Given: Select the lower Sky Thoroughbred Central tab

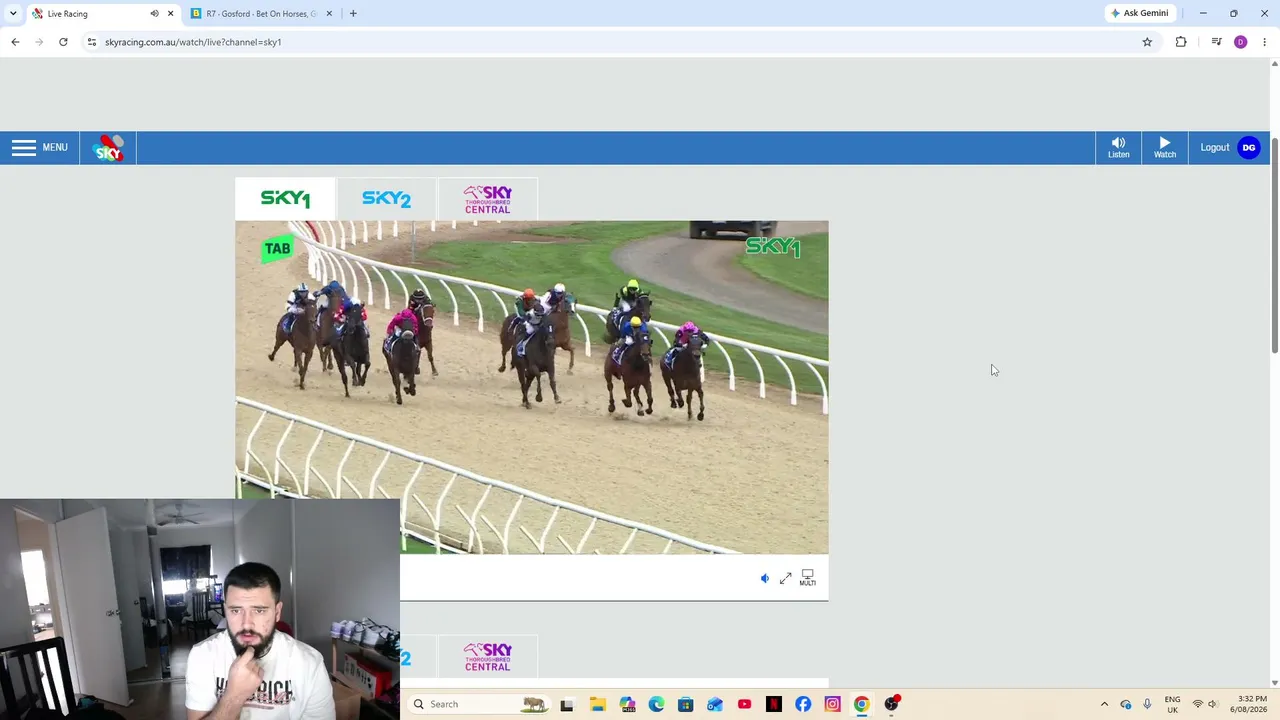Looking at the screenshot, I should coord(487,657).
